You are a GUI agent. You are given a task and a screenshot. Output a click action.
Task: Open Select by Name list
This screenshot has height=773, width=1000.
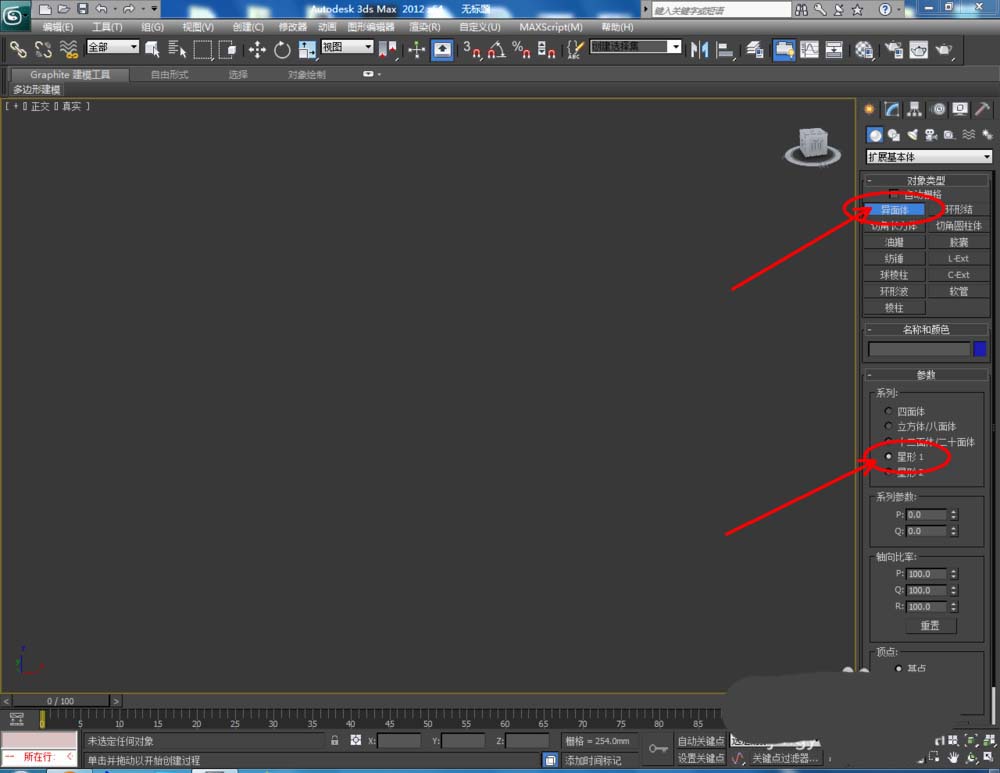point(177,49)
